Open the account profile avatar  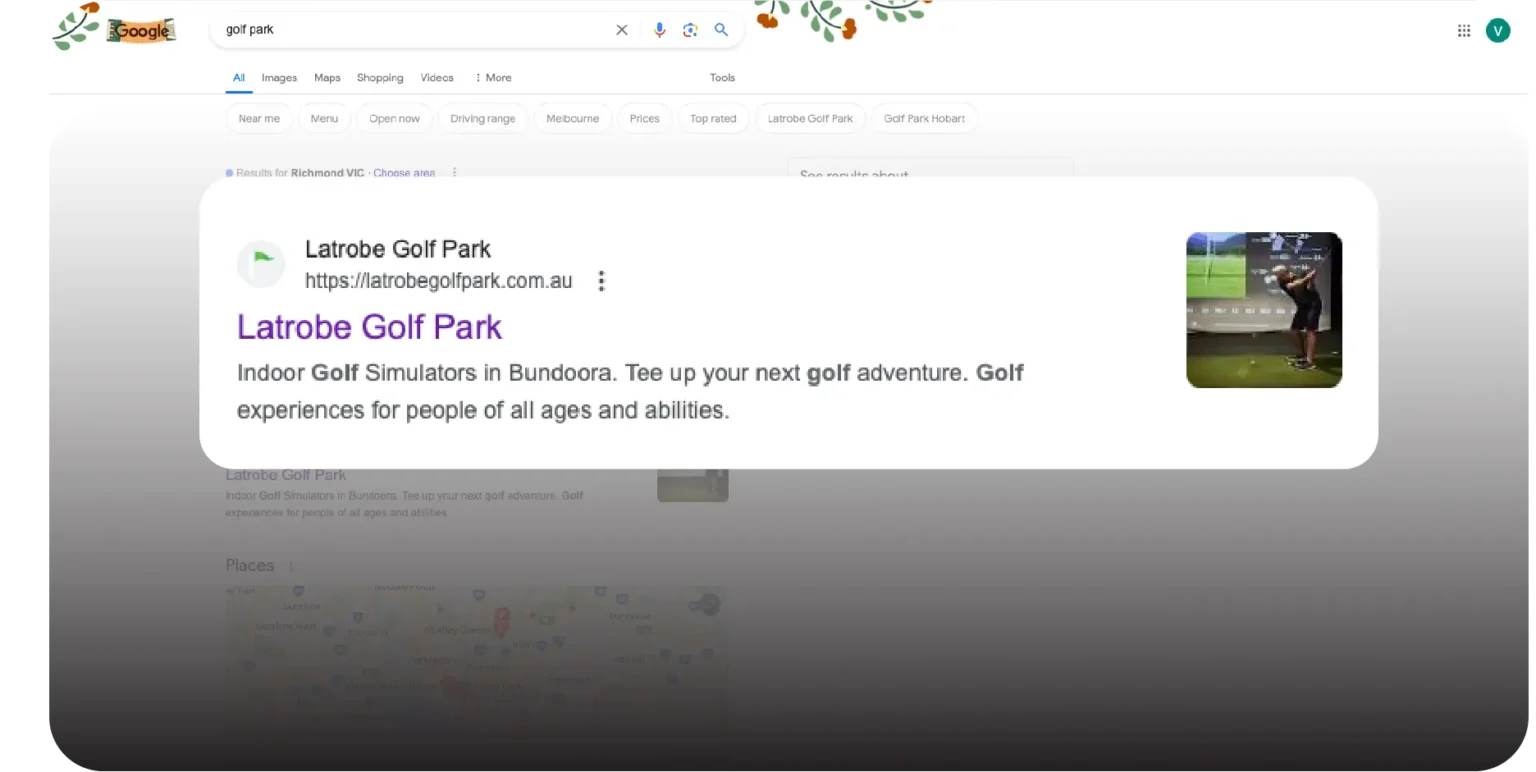tap(1497, 31)
